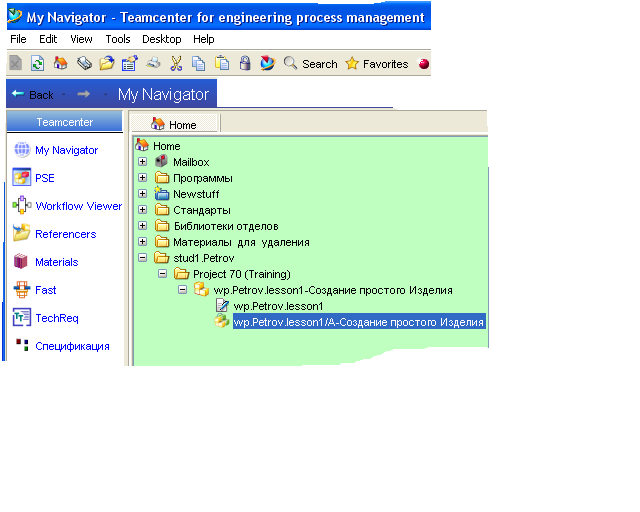Screen dimensions: 640x512
Task: Collapse wp.Petrov.lesson1-Создание простого Изделия item
Action: (x=182, y=289)
